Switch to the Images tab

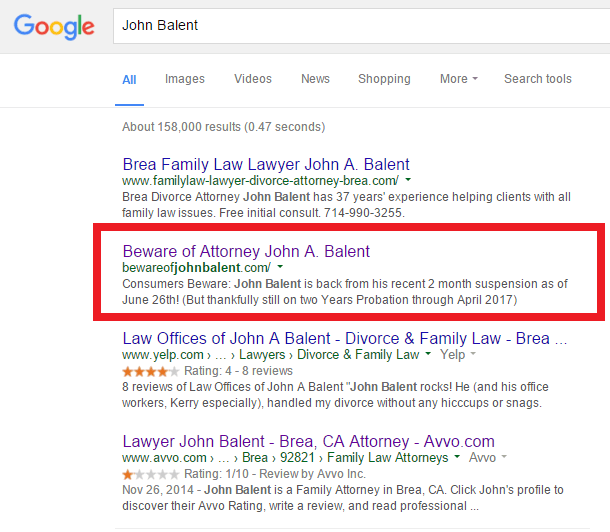[x=185, y=79]
